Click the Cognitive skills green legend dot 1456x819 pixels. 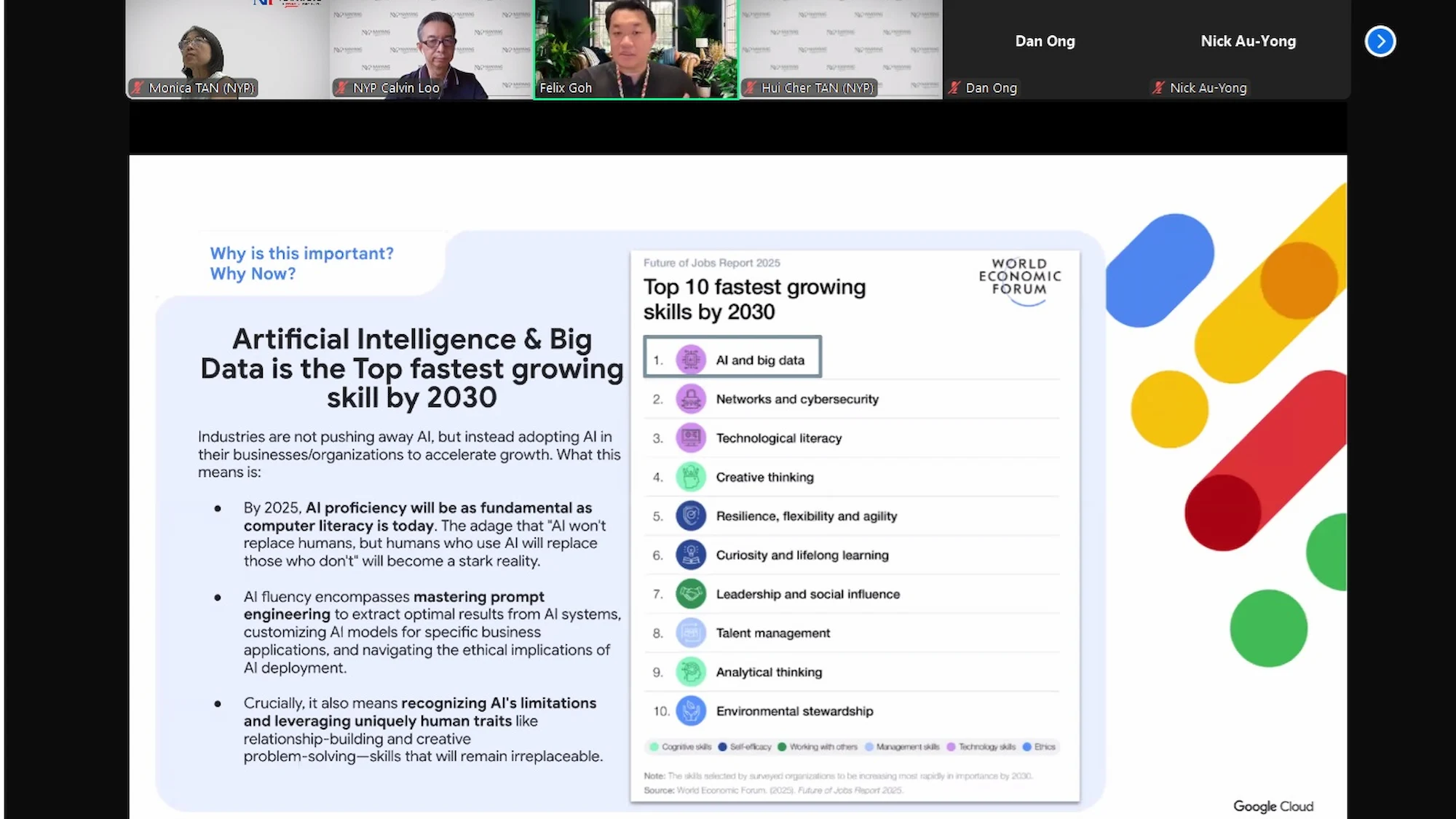pyautogui.click(x=654, y=747)
